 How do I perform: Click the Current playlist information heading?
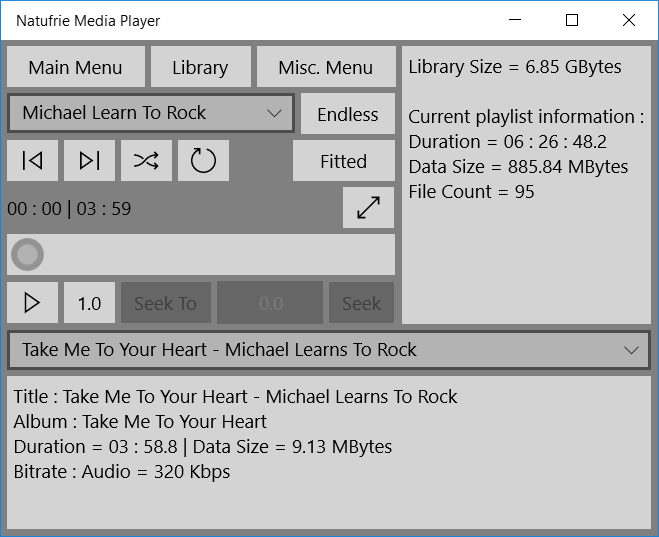(526, 117)
